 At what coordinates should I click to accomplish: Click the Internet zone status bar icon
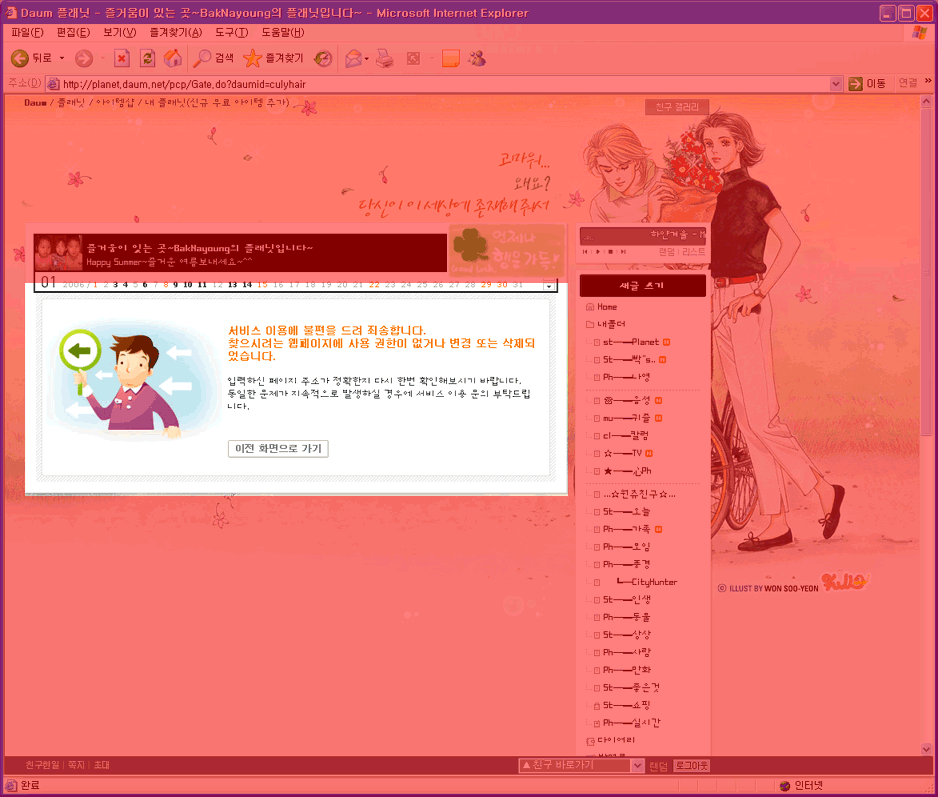coord(785,786)
